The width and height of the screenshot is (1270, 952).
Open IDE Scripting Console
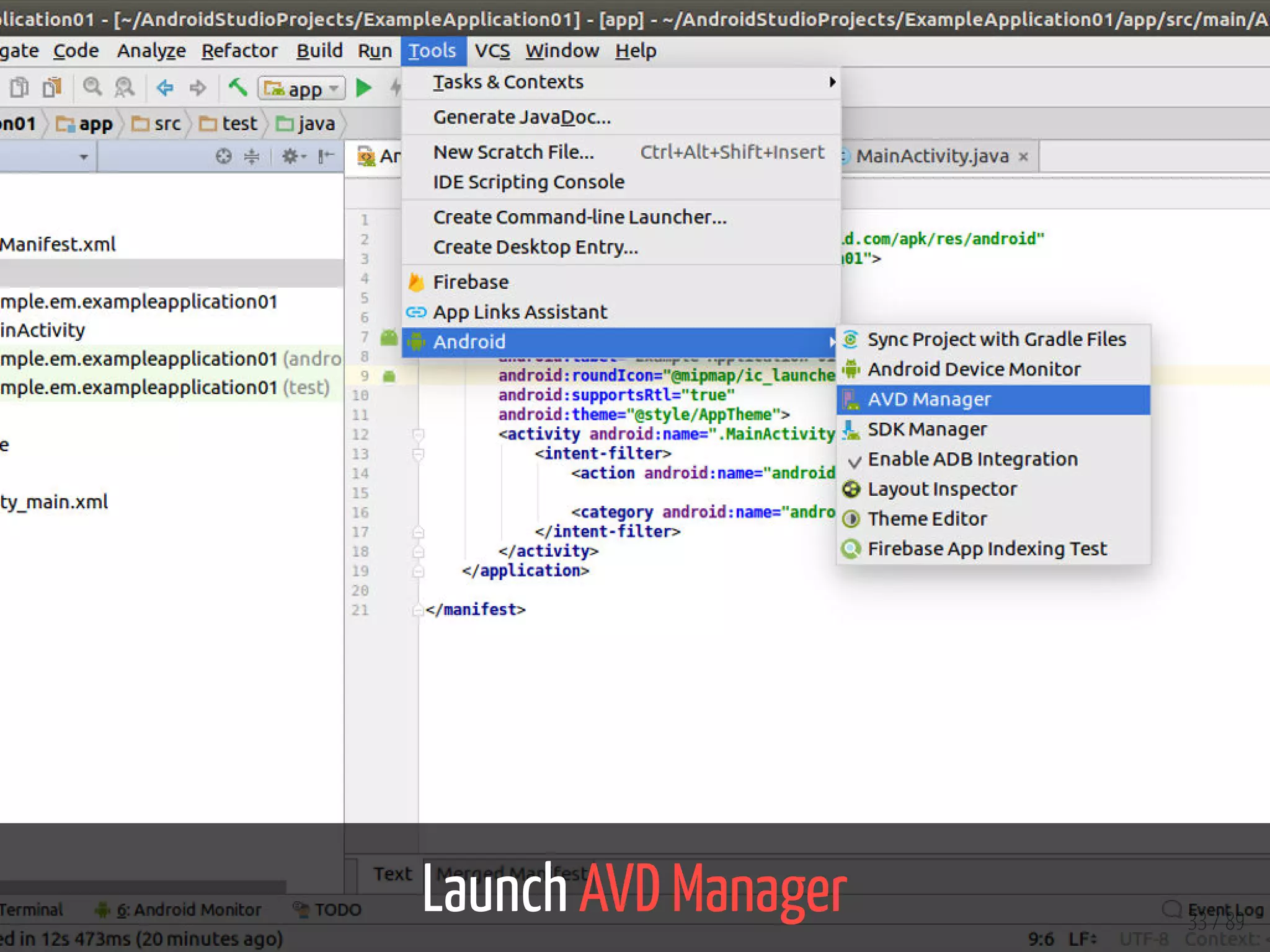coord(621,182)
